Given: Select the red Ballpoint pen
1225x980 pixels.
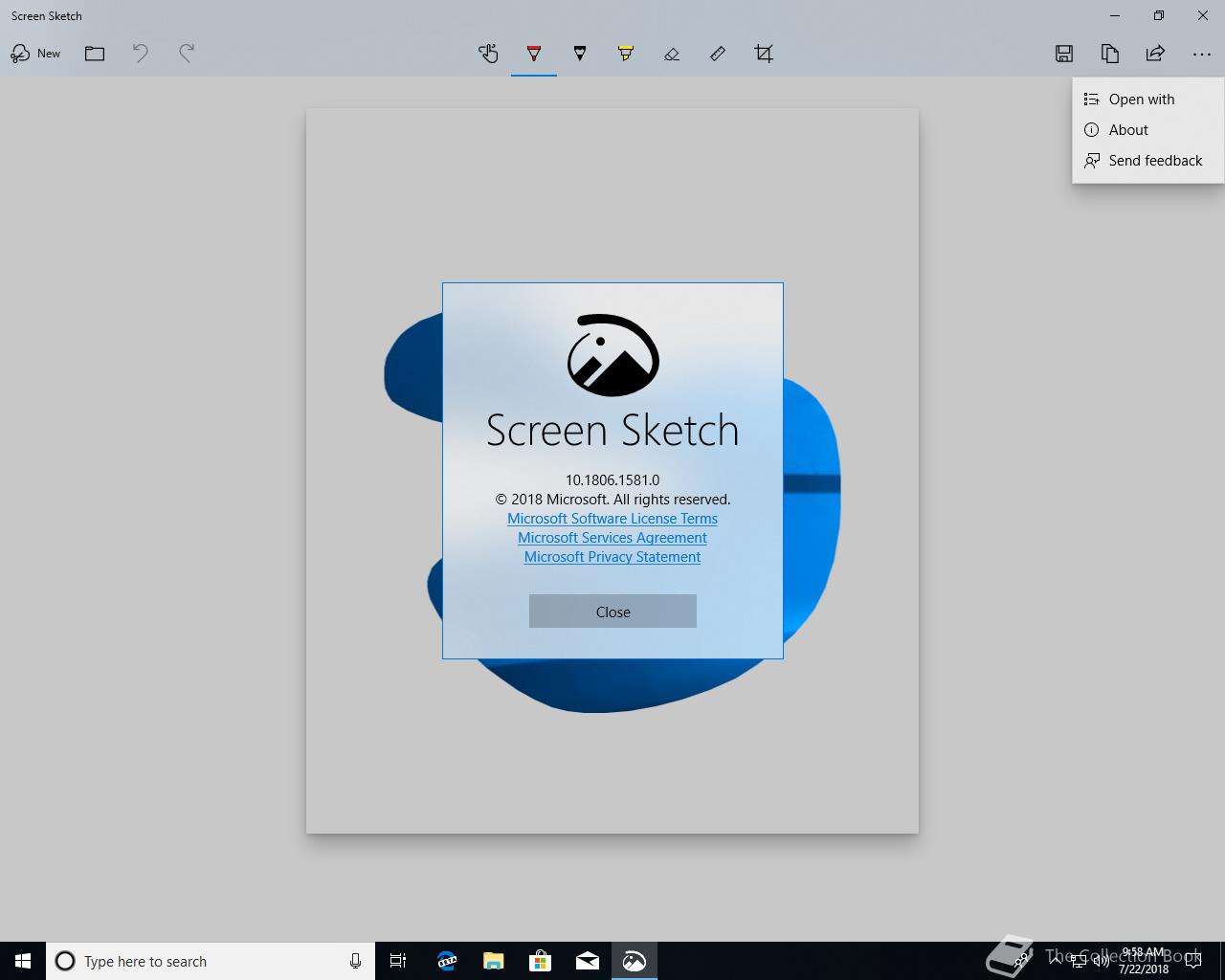Looking at the screenshot, I should click(534, 54).
